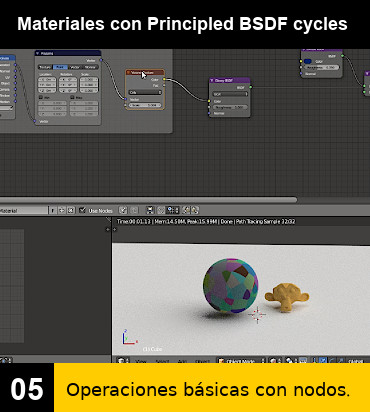Collapse the Glossy BSDF node

click(212, 80)
